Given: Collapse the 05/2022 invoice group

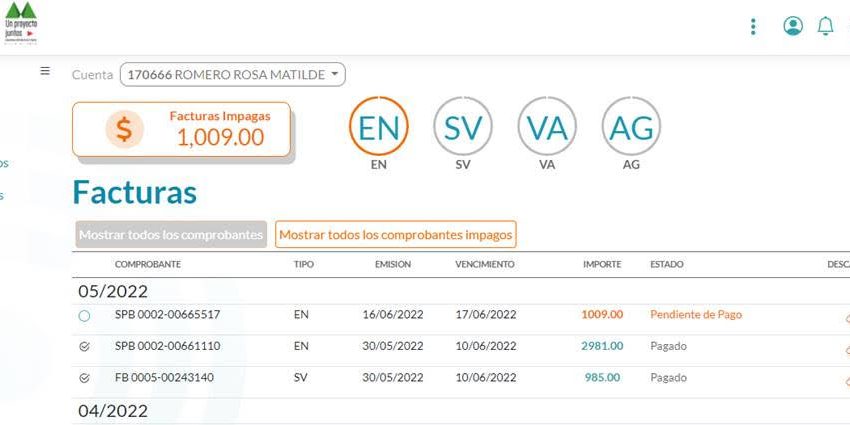Looking at the screenshot, I should (113, 291).
